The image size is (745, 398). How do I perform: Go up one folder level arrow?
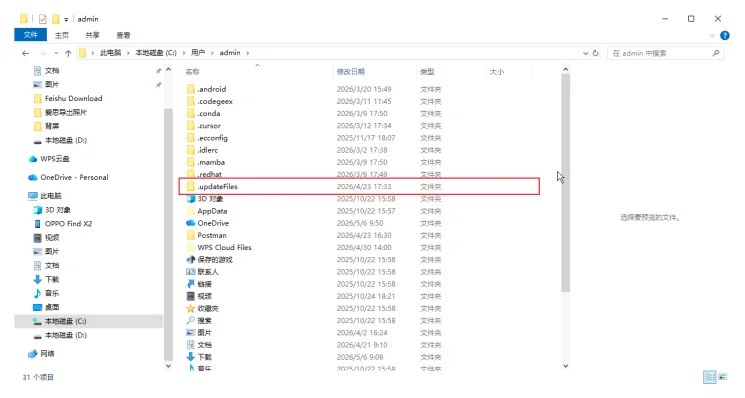(x=68, y=53)
